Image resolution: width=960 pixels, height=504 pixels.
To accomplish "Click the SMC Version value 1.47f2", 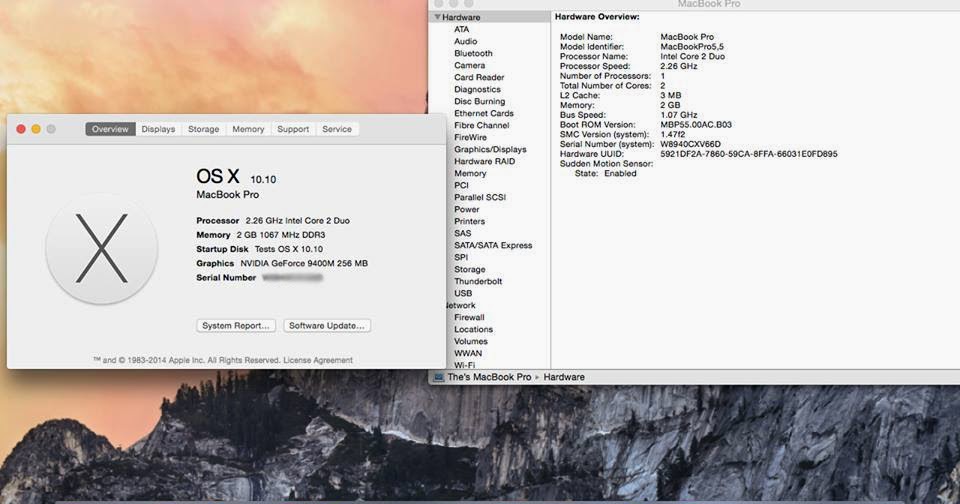I will 672,134.
